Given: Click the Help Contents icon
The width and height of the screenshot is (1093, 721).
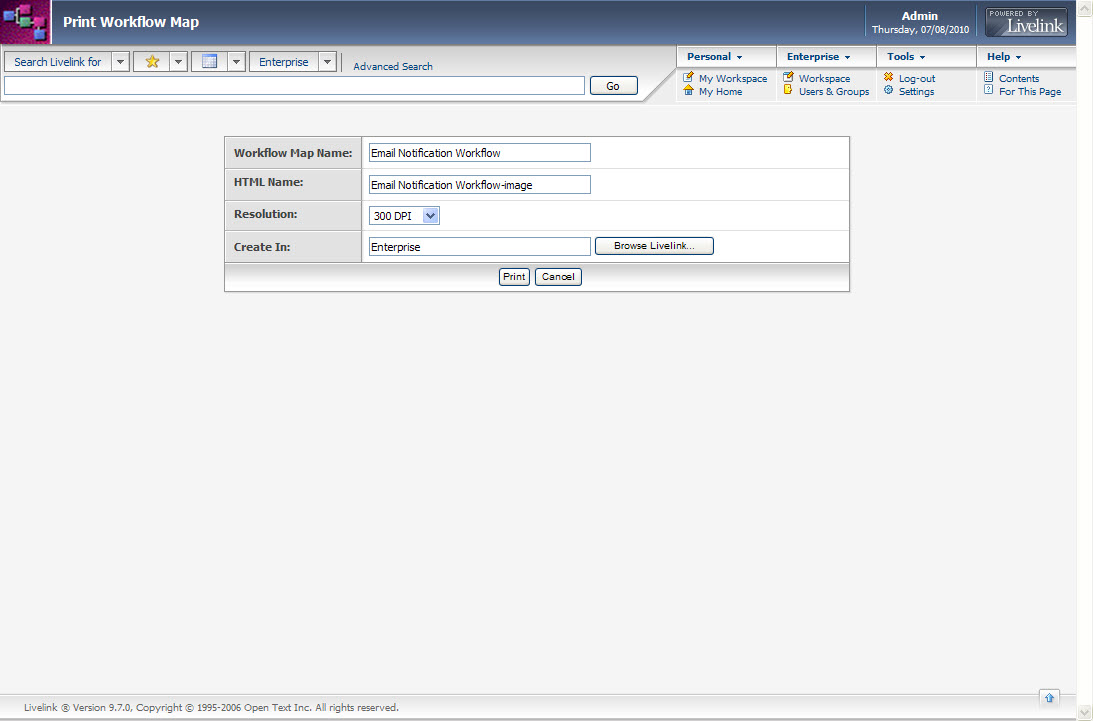Looking at the screenshot, I should pyautogui.click(x=988, y=78).
